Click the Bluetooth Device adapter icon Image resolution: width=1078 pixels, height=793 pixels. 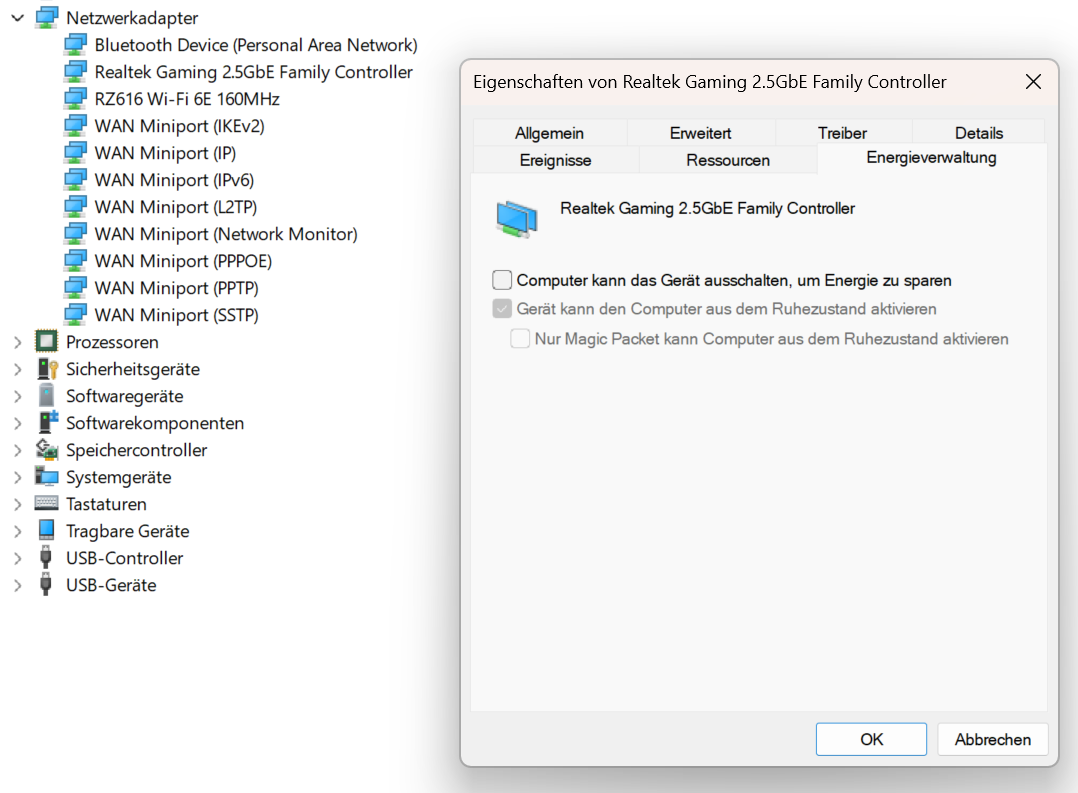(75, 45)
